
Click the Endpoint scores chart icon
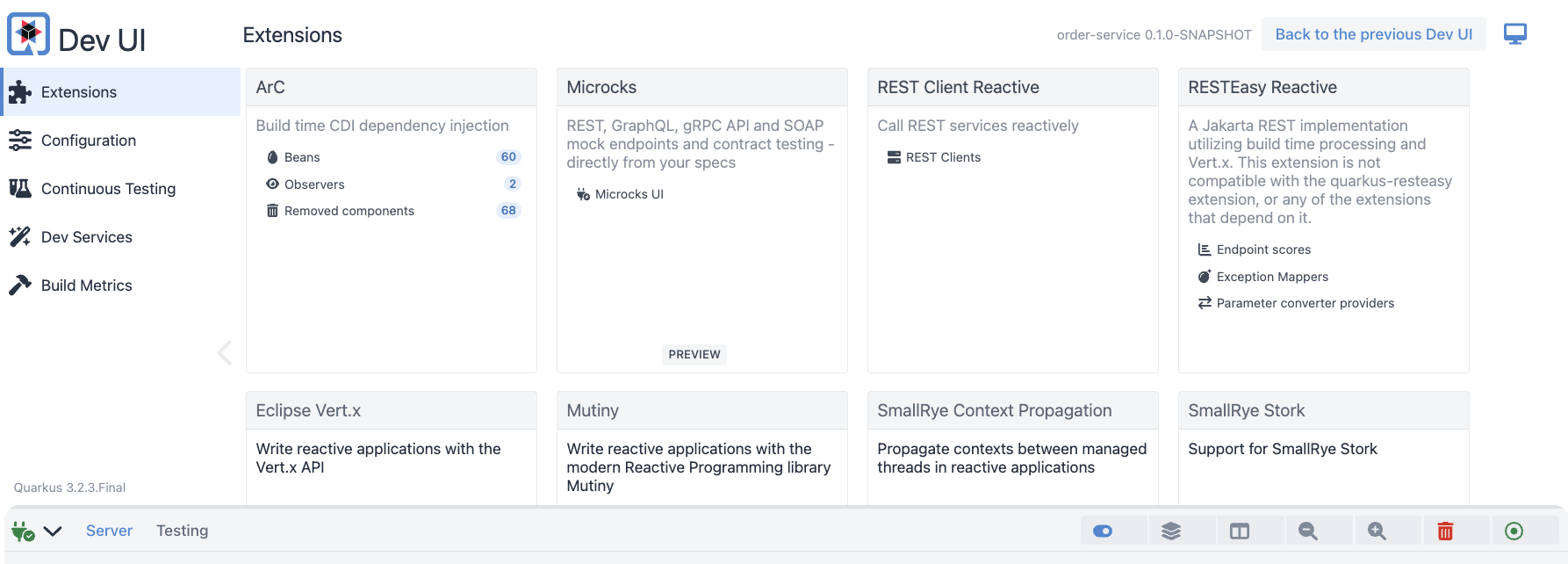tap(1205, 249)
